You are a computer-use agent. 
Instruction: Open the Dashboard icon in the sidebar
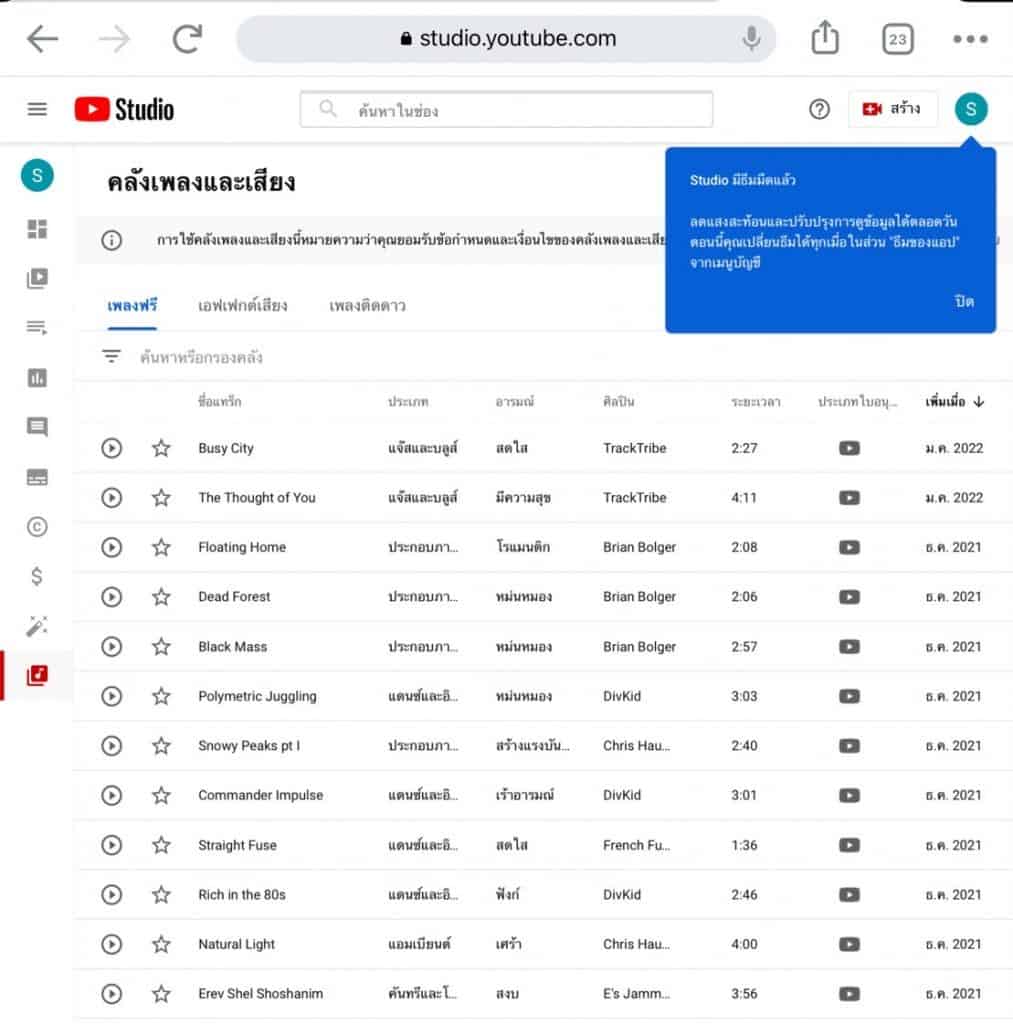(x=37, y=230)
